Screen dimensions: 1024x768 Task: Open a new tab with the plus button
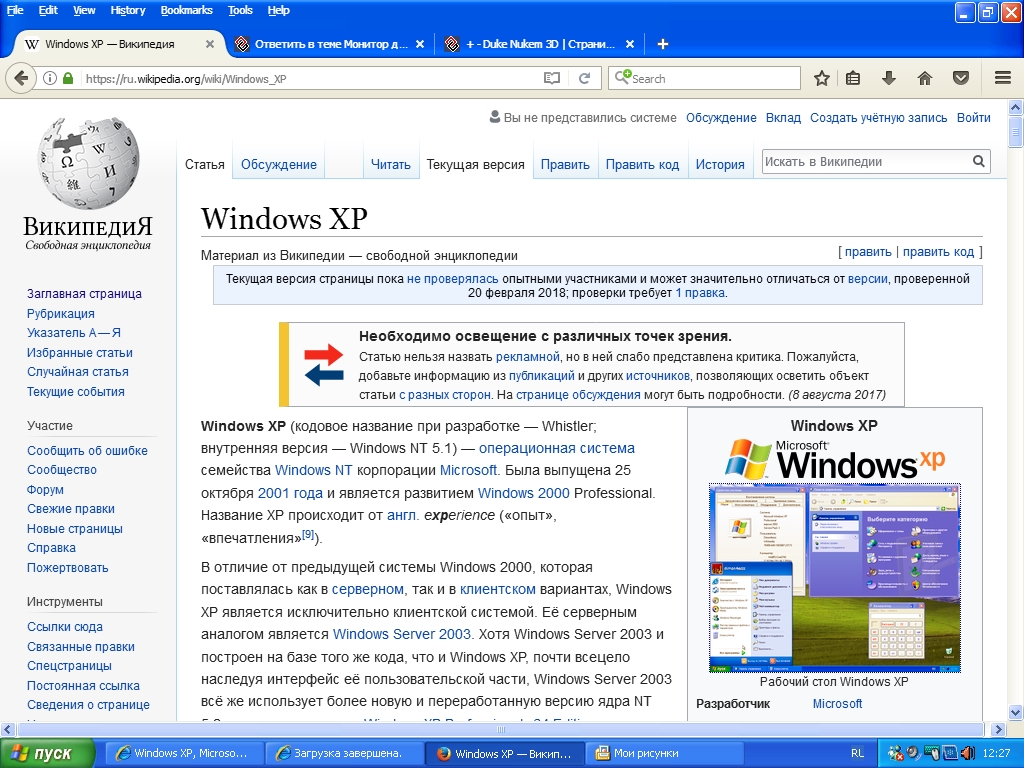click(x=662, y=44)
